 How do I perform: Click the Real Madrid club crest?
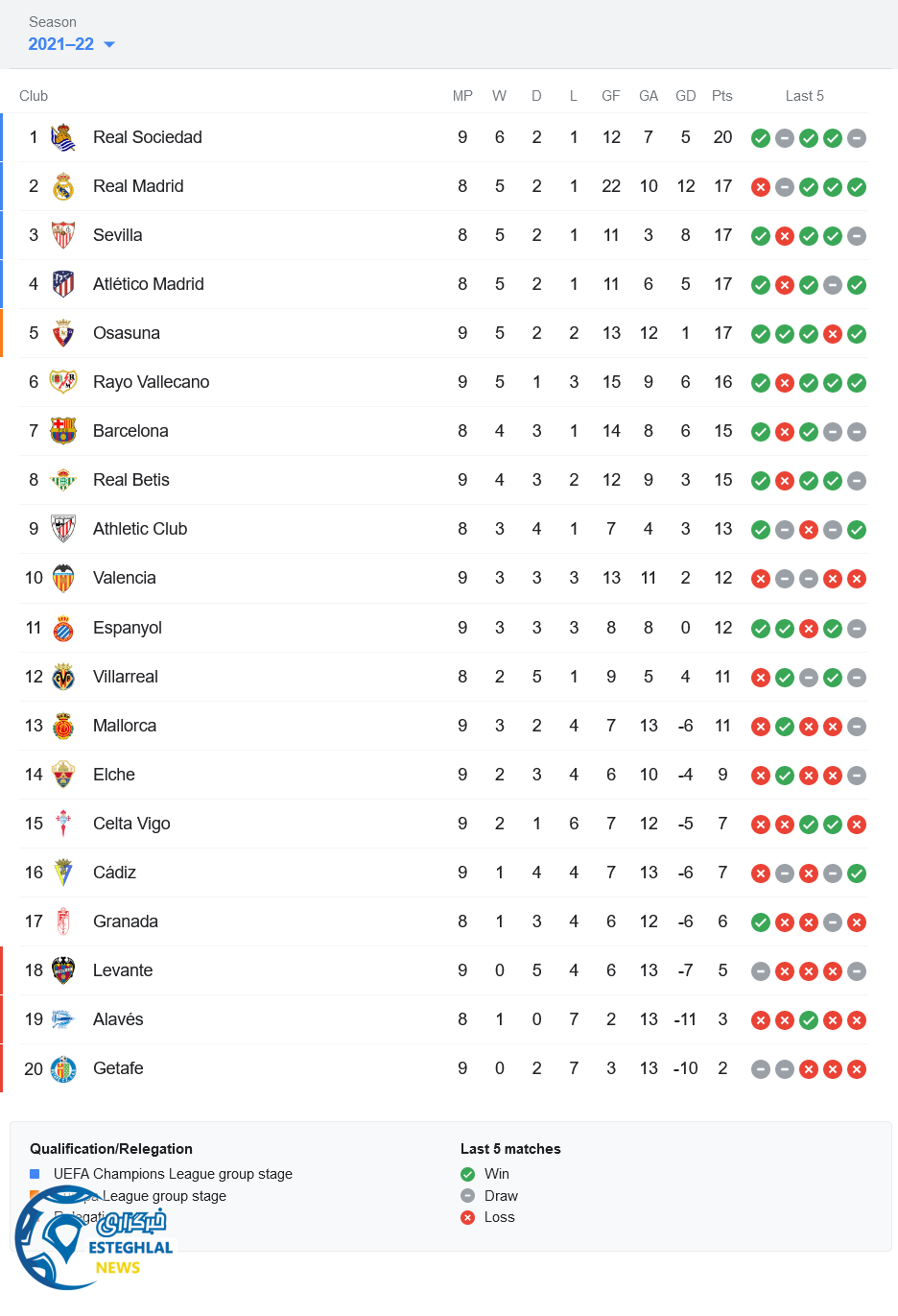pyautogui.click(x=63, y=186)
